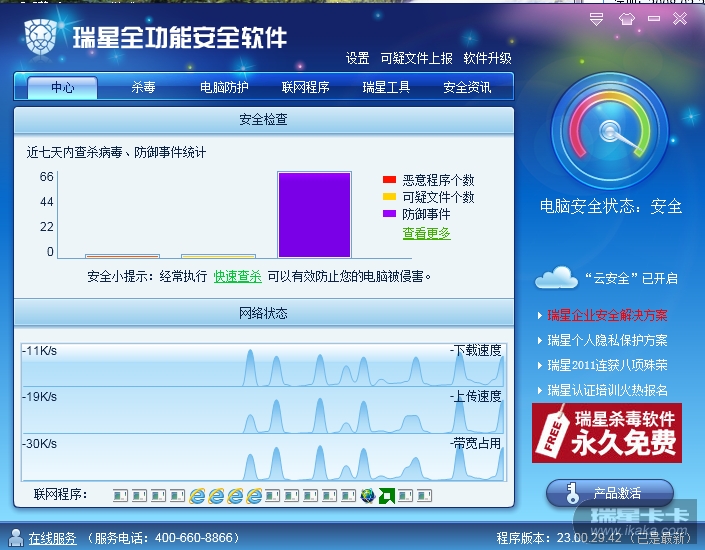Image resolution: width=705 pixels, height=550 pixels.
Task: Click the security status gauge dial
Action: [610, 131]
